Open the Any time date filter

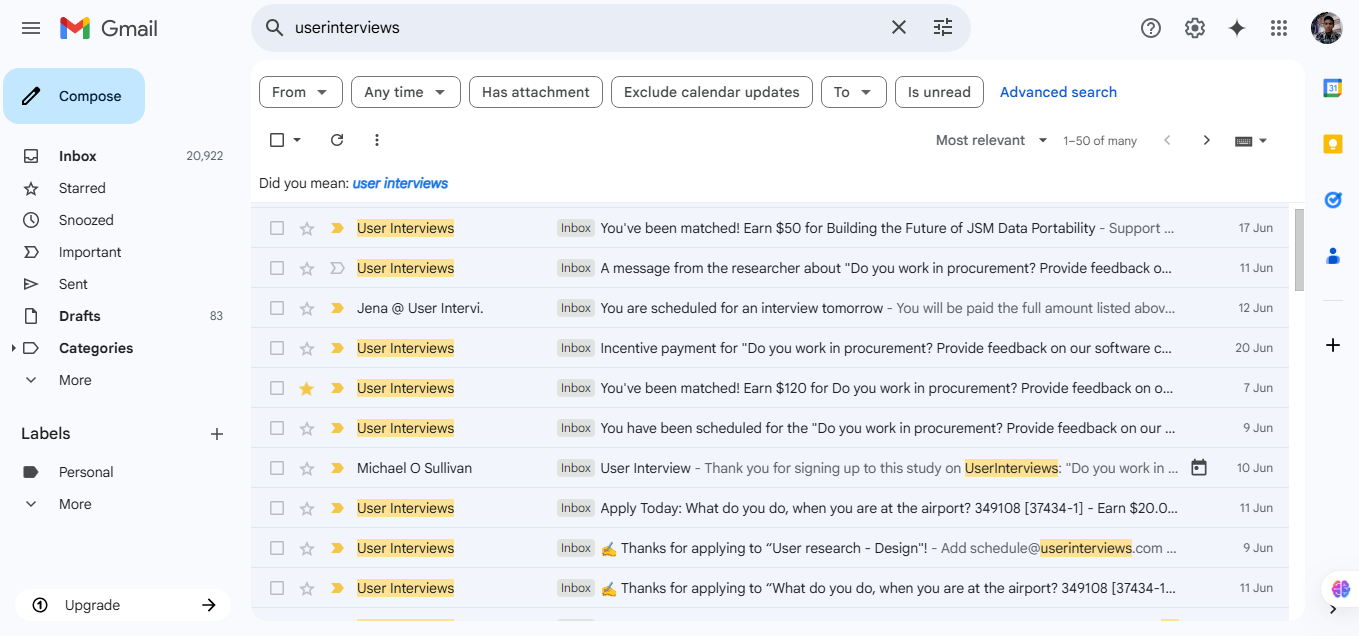click(405, 92)
